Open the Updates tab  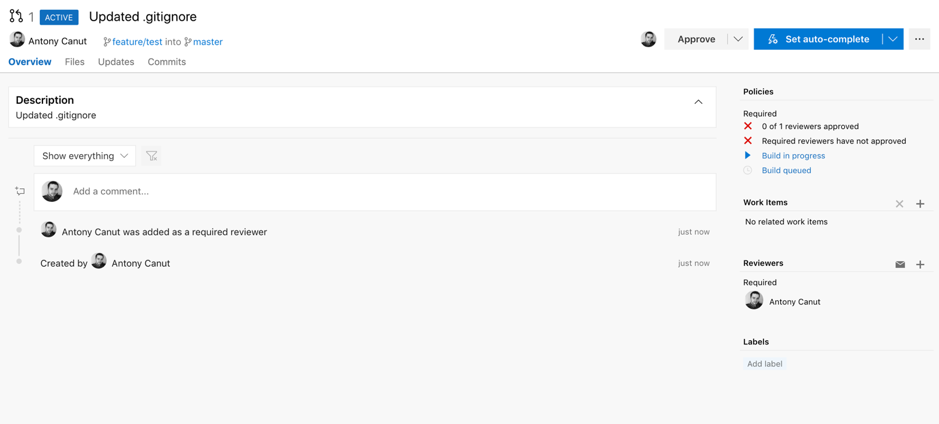[116, 62]
